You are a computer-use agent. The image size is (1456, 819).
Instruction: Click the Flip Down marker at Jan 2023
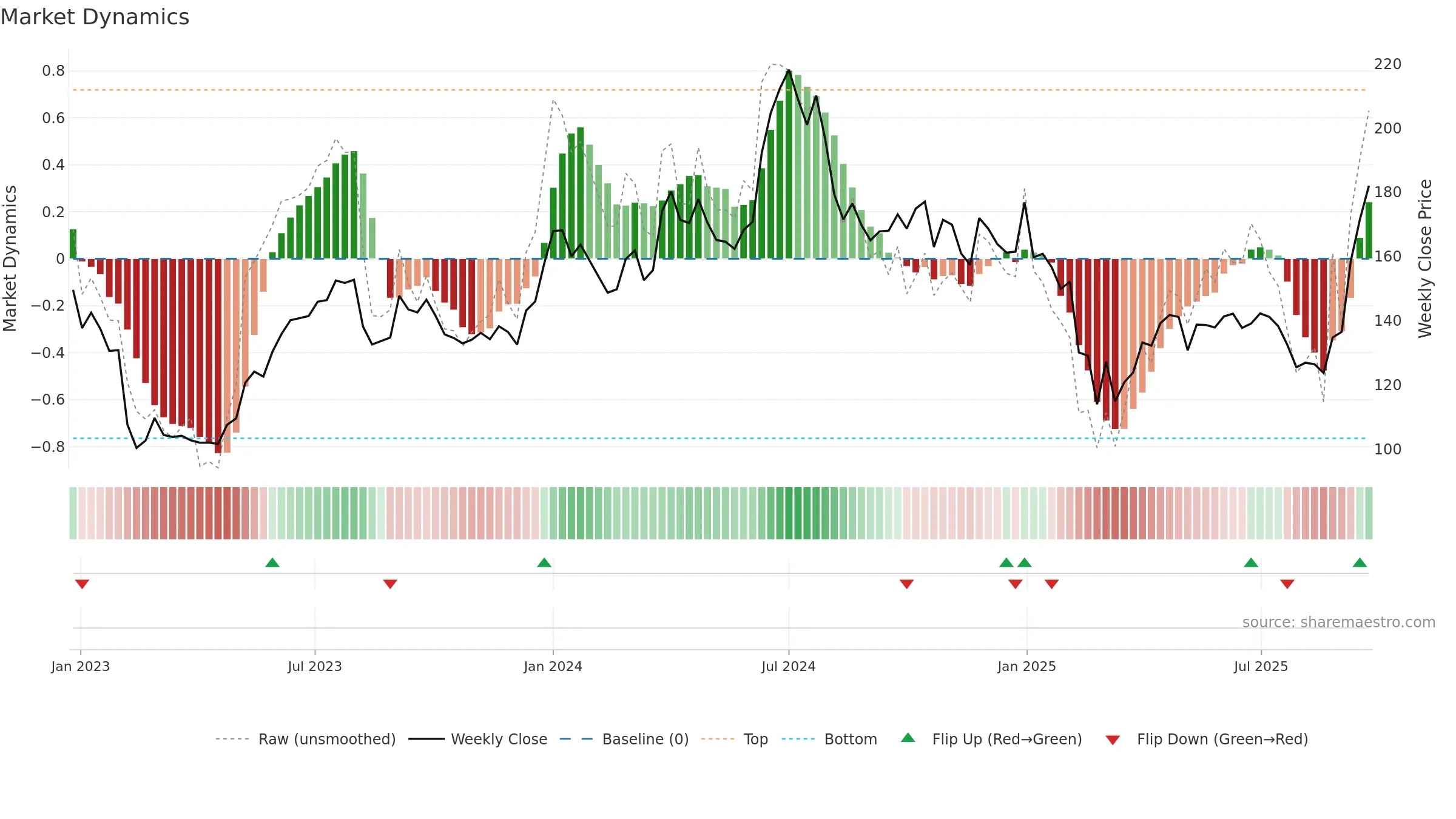pyautogui.click(x=82, y=584)
